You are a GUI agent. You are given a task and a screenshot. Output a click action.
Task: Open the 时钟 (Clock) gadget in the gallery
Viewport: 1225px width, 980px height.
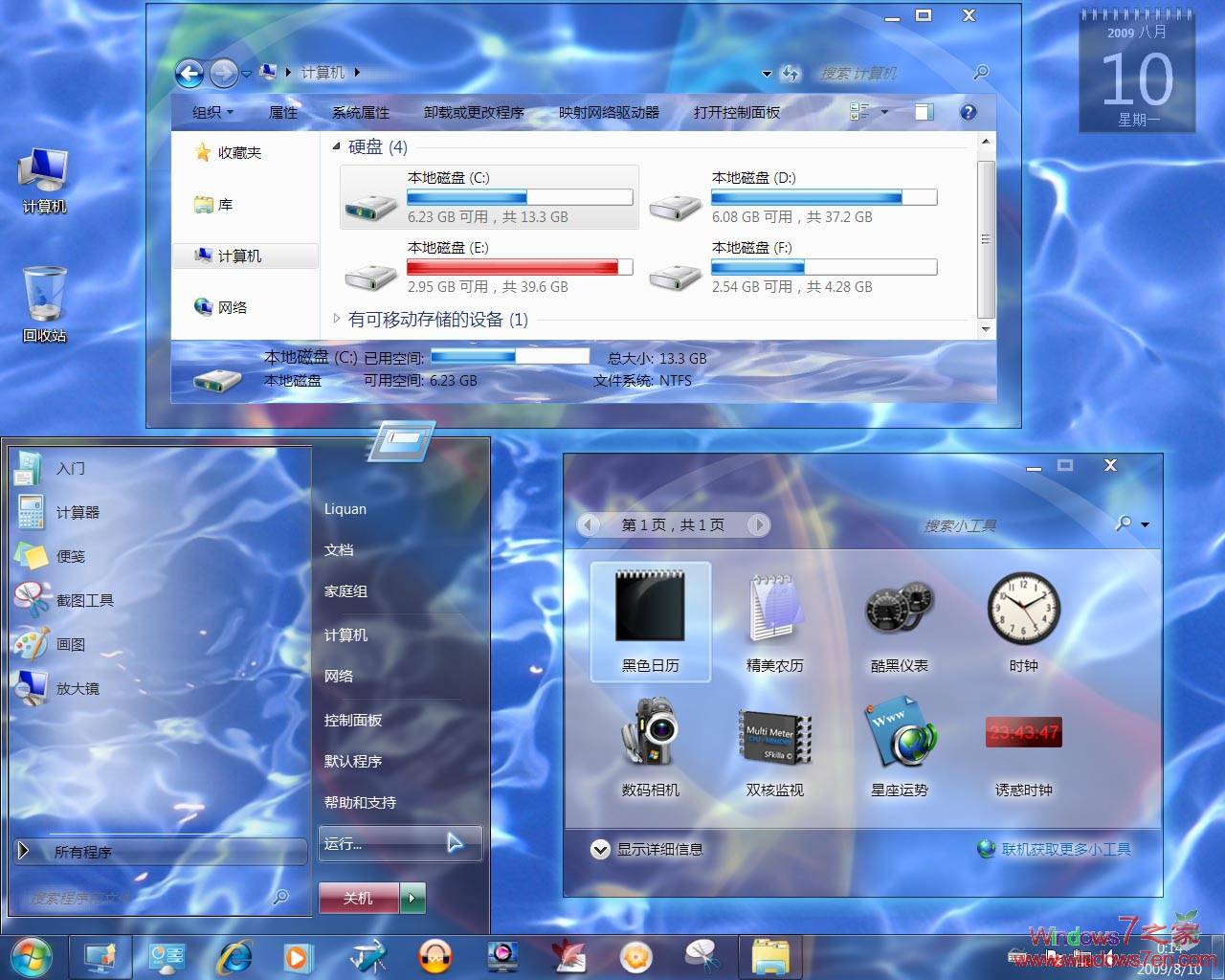[x=1023, y=607]
